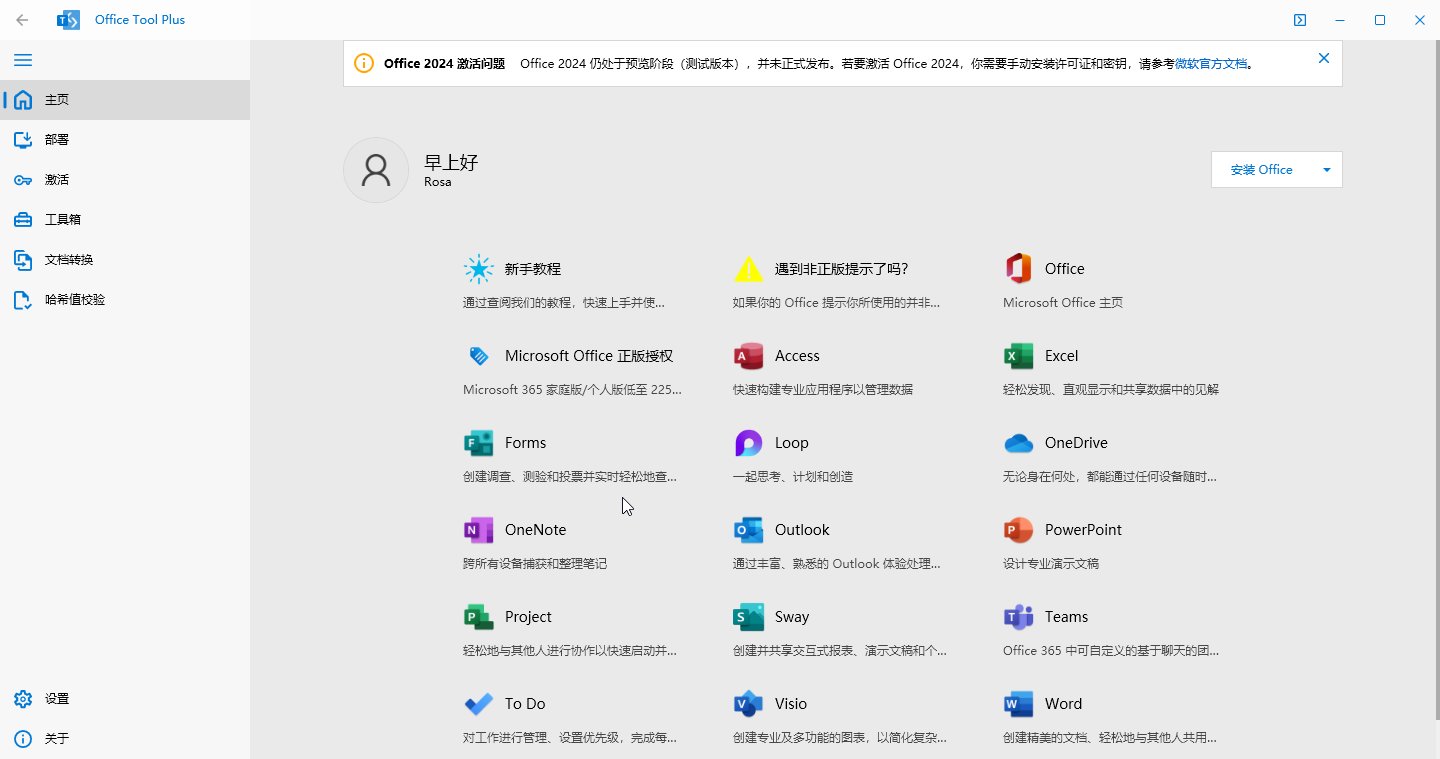Expand the 安装 Office dropdown arrow

(x=1327, y=169)
